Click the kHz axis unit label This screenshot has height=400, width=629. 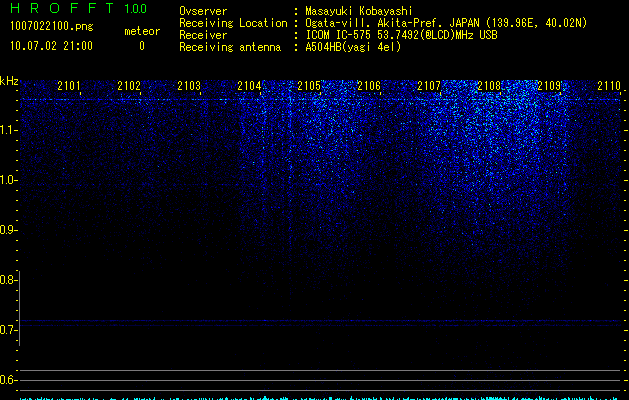pos(9,81)
